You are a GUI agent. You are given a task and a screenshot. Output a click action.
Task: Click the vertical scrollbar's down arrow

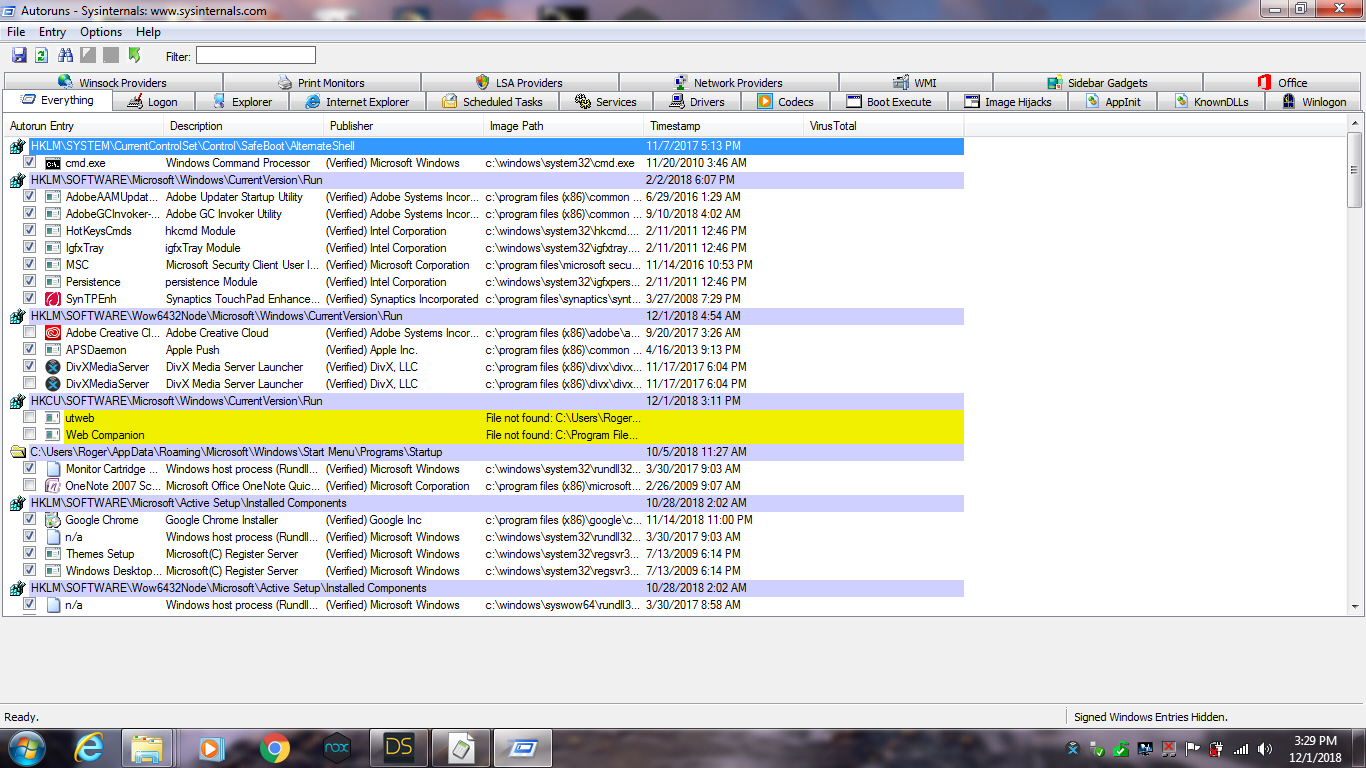coord(1355,606)
